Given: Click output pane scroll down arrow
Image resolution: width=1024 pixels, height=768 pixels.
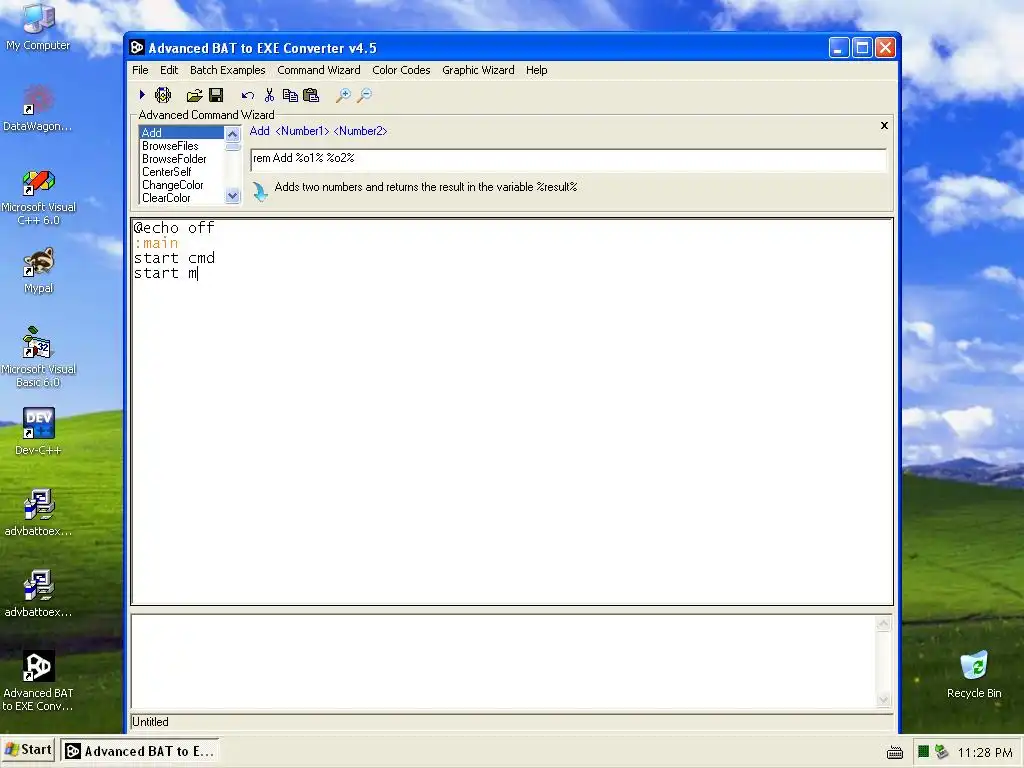Looking at the screenshot, I should [x=884, y=699].
